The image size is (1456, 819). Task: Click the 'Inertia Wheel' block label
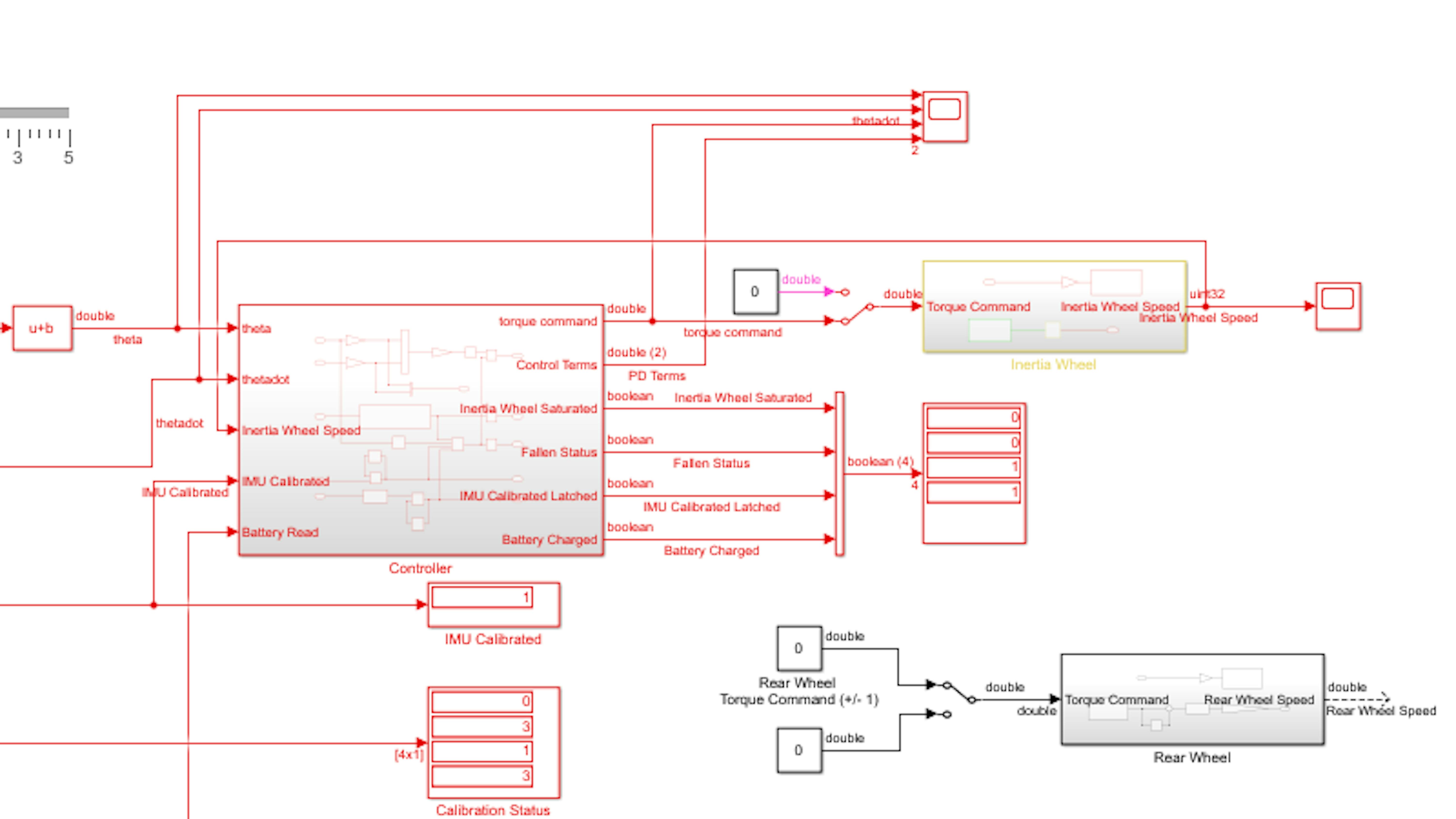point(1054,364)
